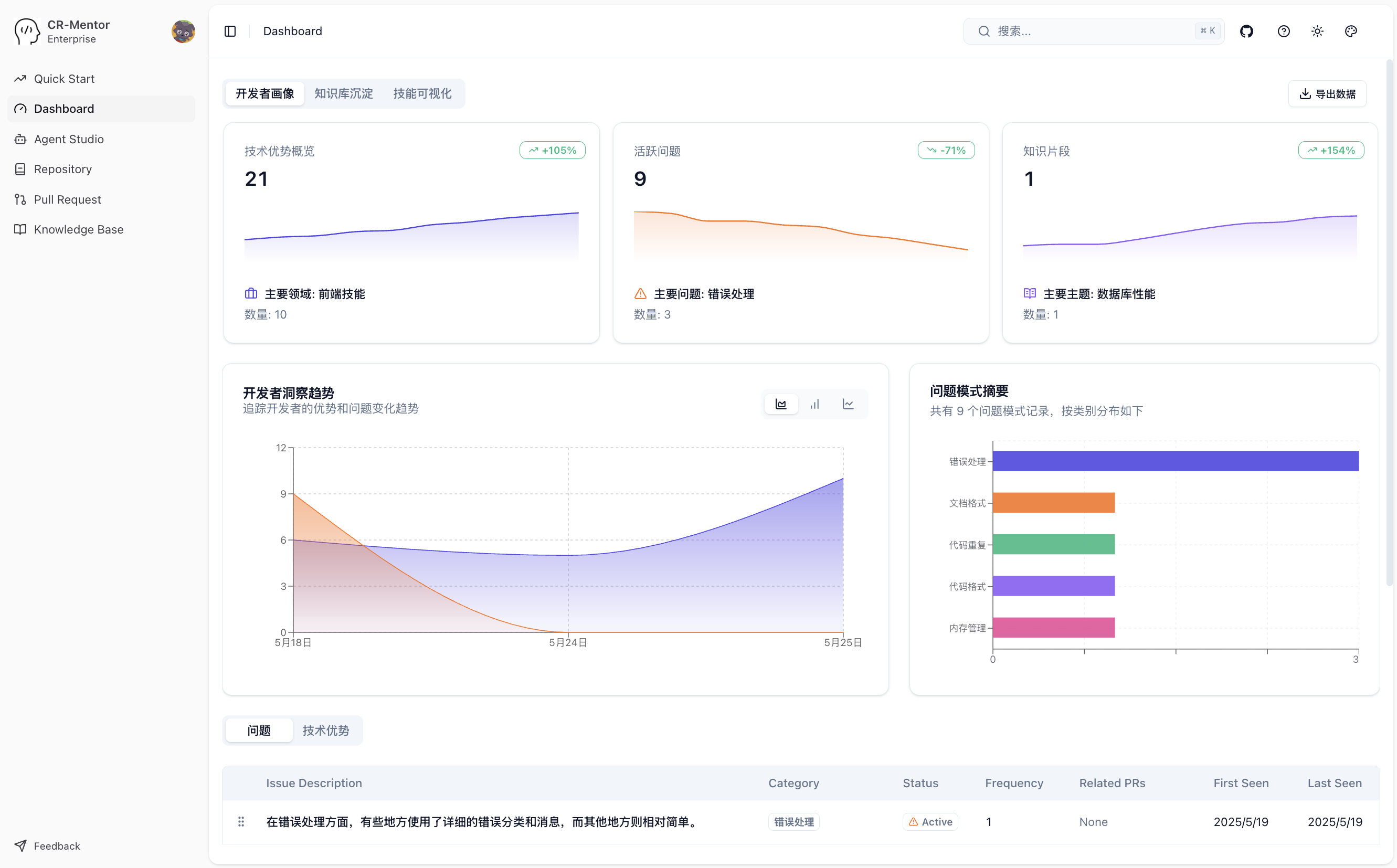
Task: Go to Quick Start from the sidebar
Action: tap(63, 79)
